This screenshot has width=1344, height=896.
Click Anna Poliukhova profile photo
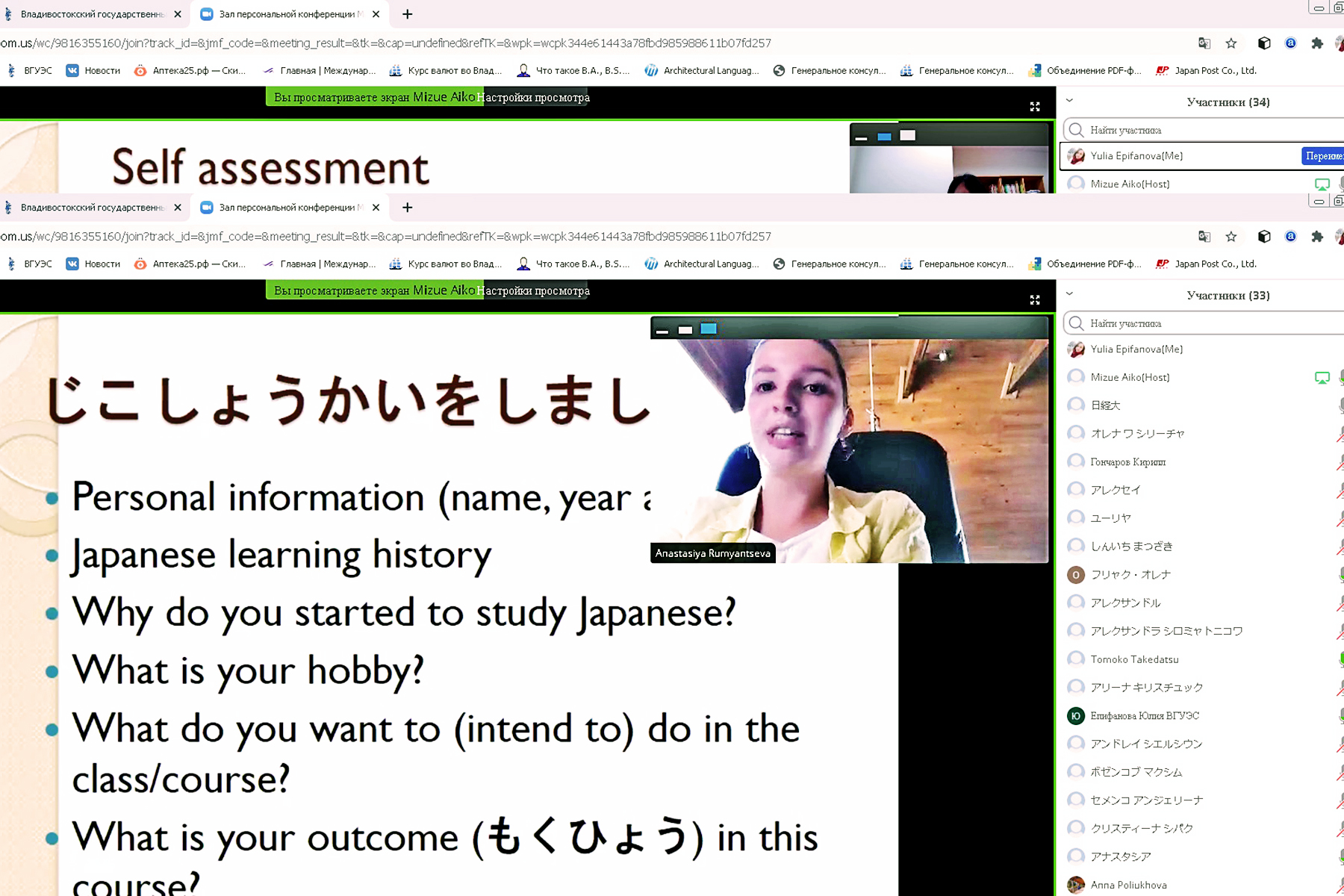(1076, 885)
